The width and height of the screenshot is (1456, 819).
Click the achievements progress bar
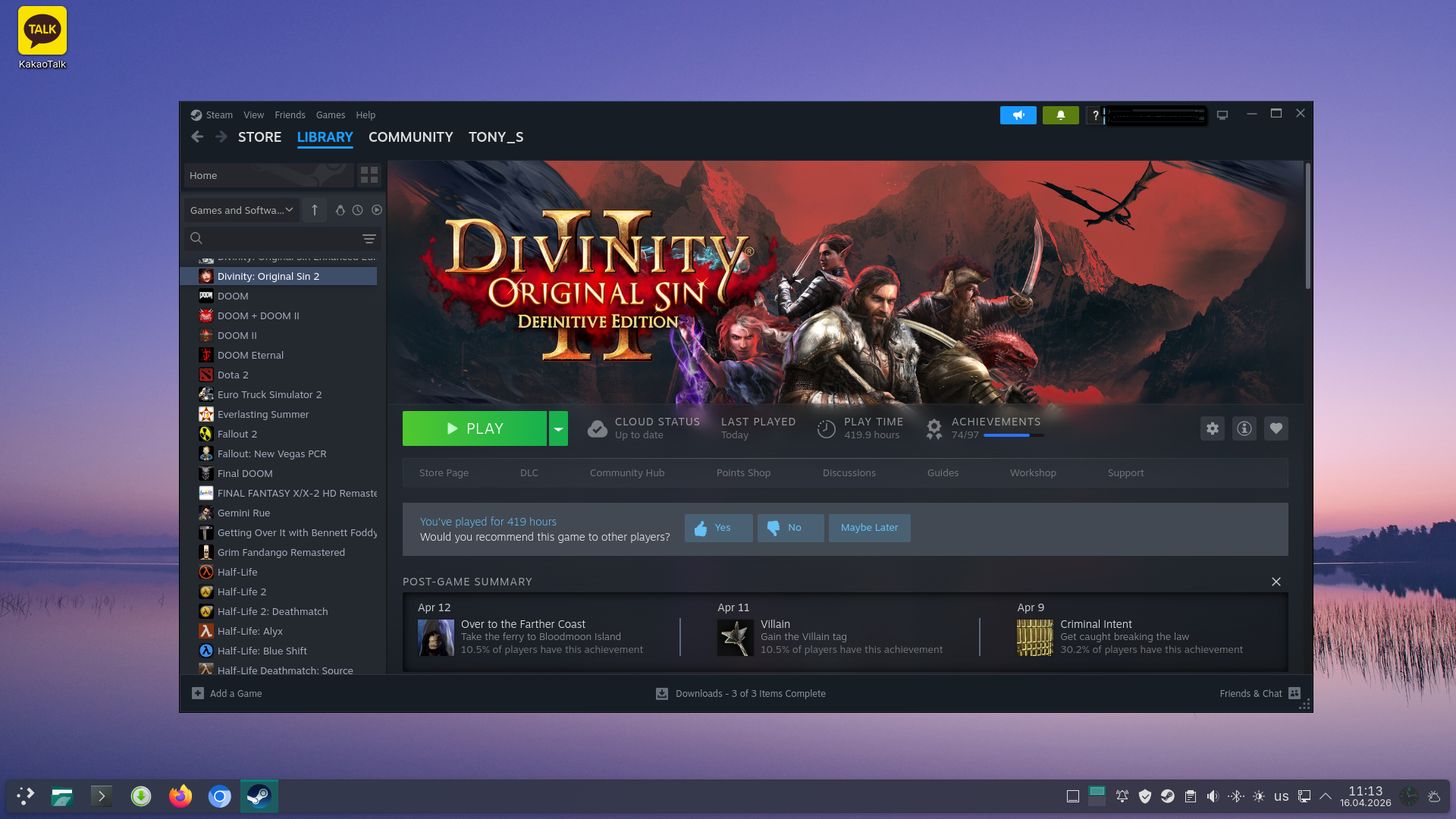1013,435
